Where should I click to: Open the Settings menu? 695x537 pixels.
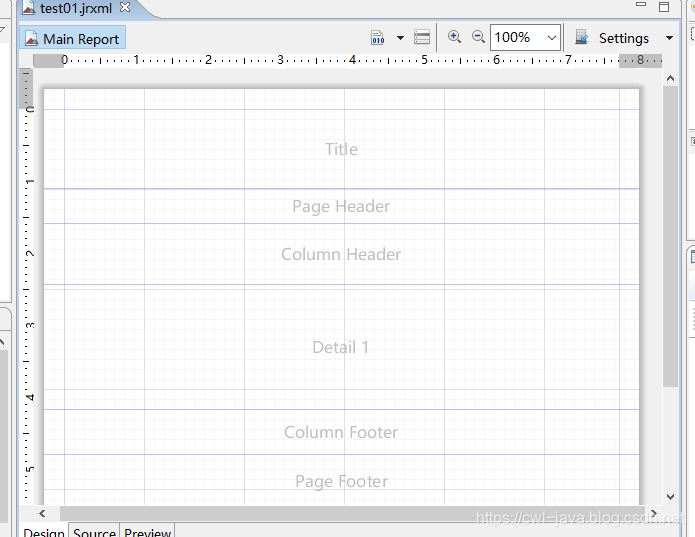[624, 38]
